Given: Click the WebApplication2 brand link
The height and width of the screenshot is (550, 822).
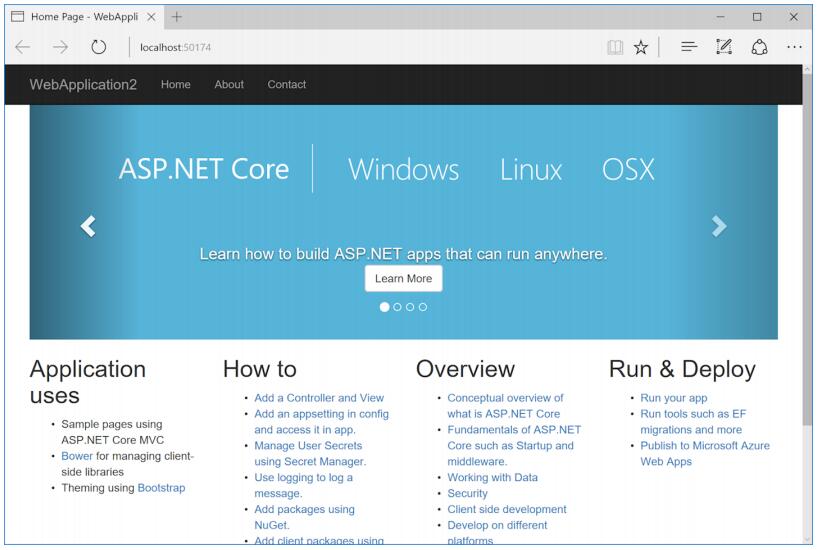Looking at the screenshot, I should click(83, 84).
